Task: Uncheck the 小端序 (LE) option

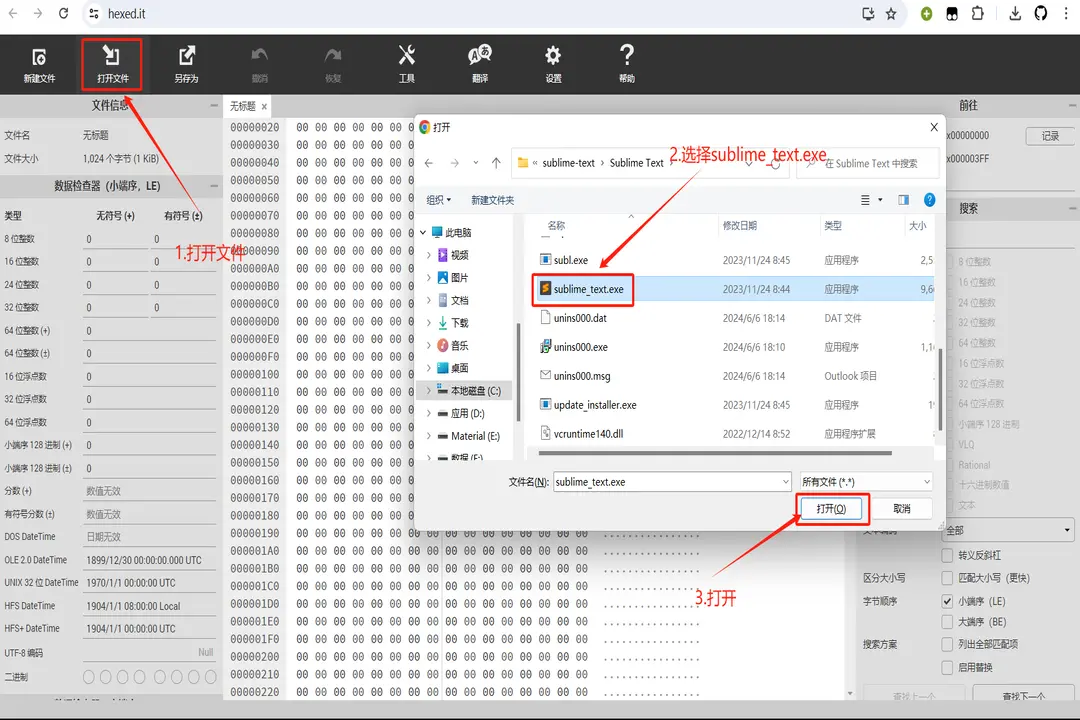Action: pyautogui.click(x=948, y=602)
